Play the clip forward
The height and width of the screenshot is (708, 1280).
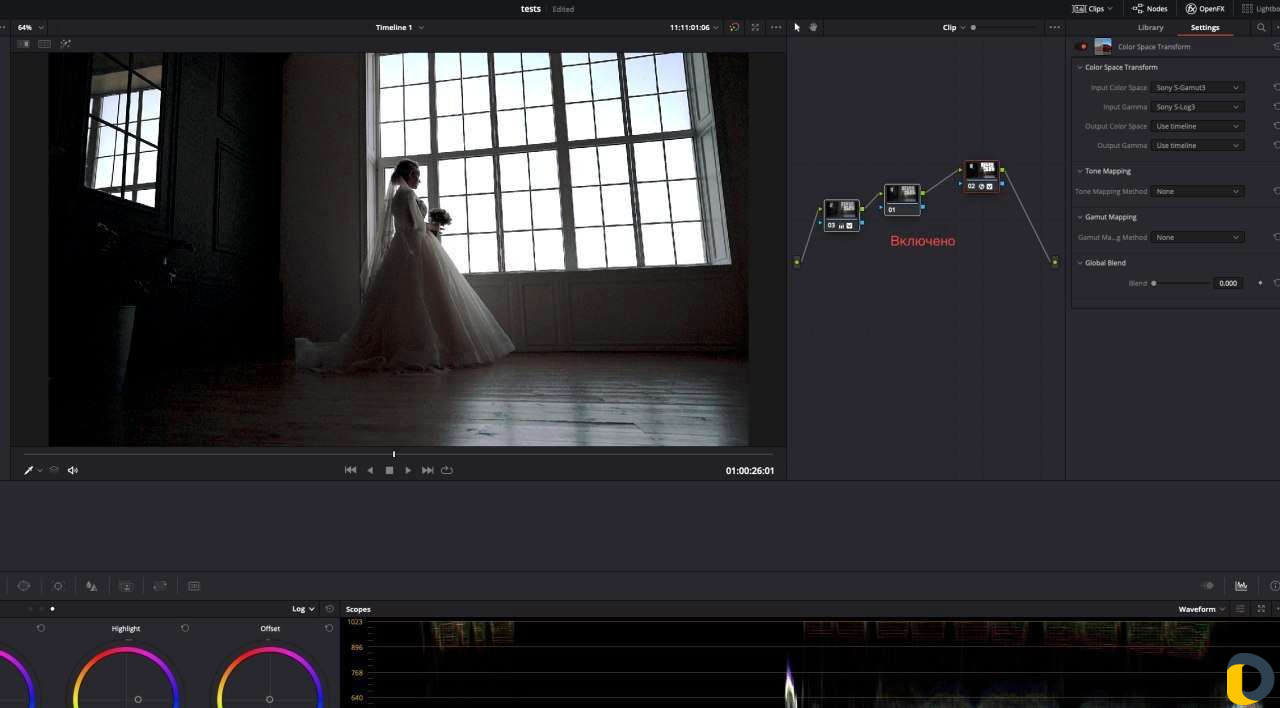coord(408,470)
